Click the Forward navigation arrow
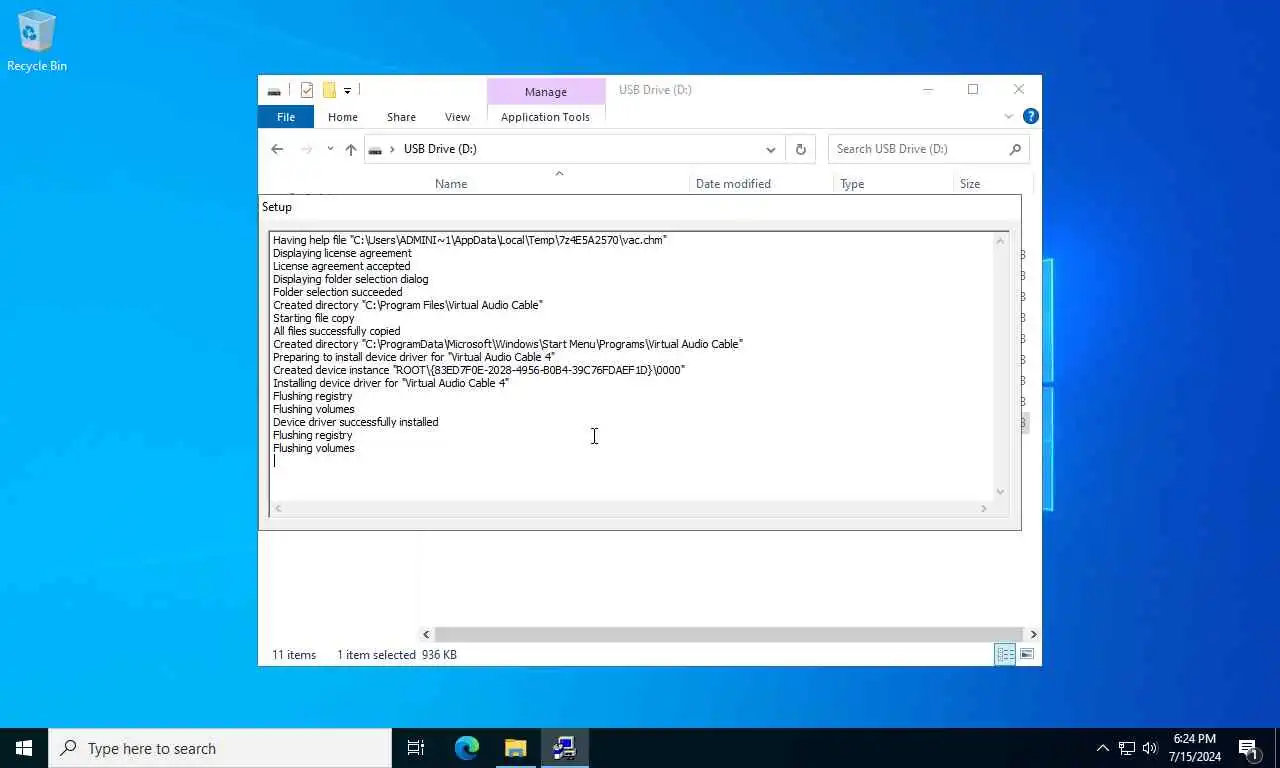This screenshot has width=1280, height=768. coord(306,149)
